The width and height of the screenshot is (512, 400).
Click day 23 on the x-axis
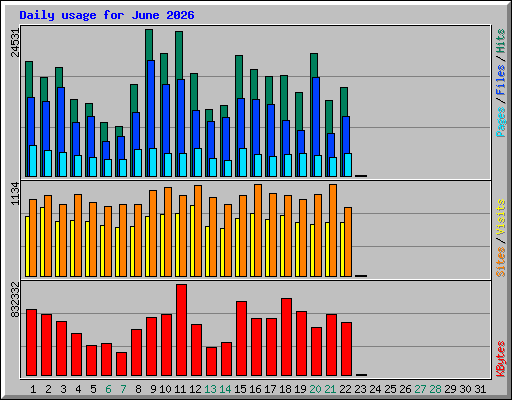pyautogui.click(x=360, y=389)
